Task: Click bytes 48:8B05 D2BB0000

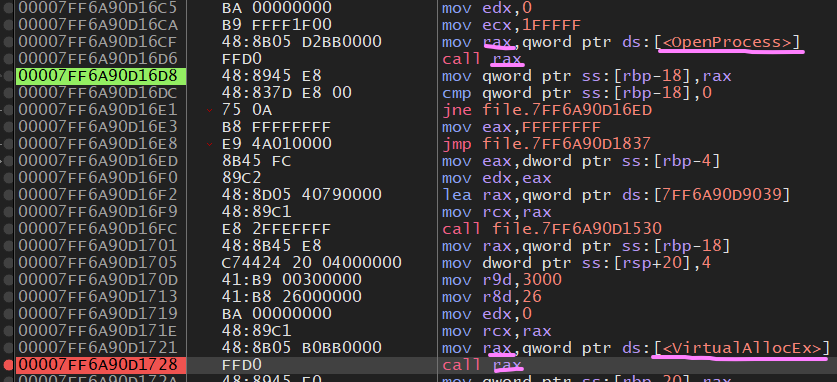Action: [x=301, y=42]
